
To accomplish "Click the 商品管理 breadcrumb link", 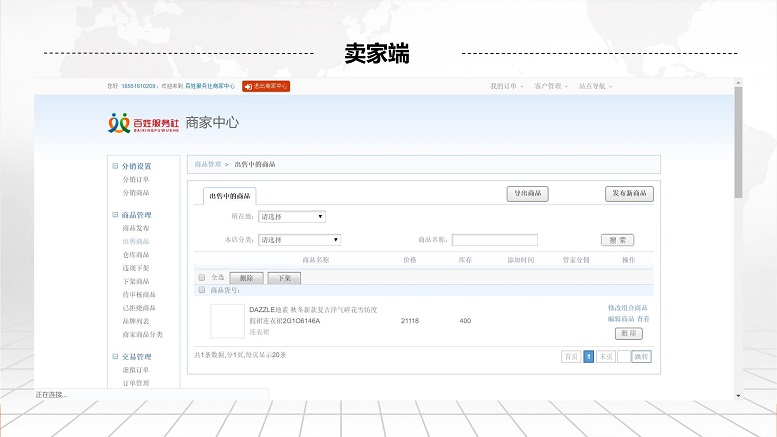I will click(x=208, y=164).
